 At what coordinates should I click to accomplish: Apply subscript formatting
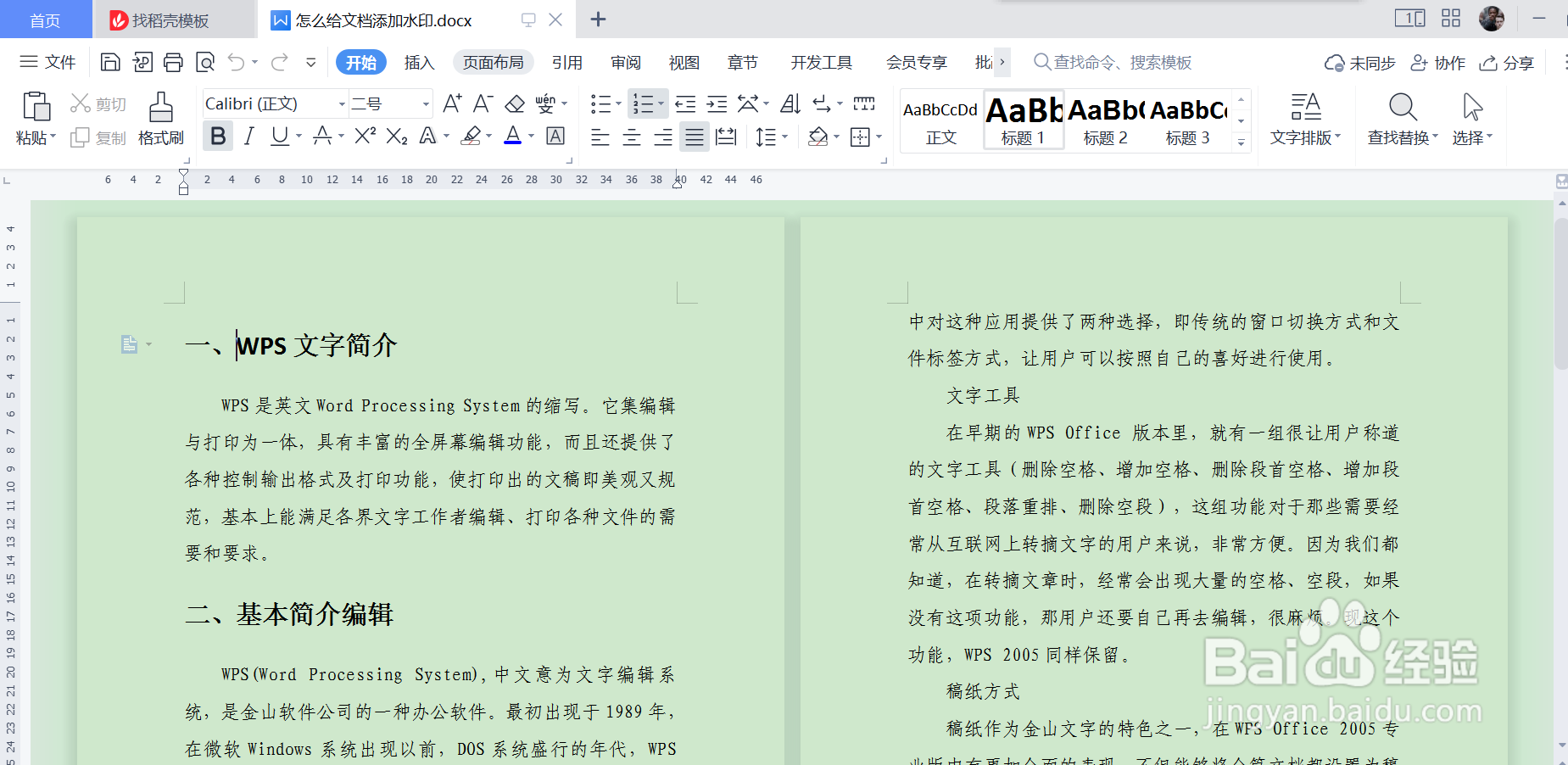pyautogui.click(x=397, y=136)
